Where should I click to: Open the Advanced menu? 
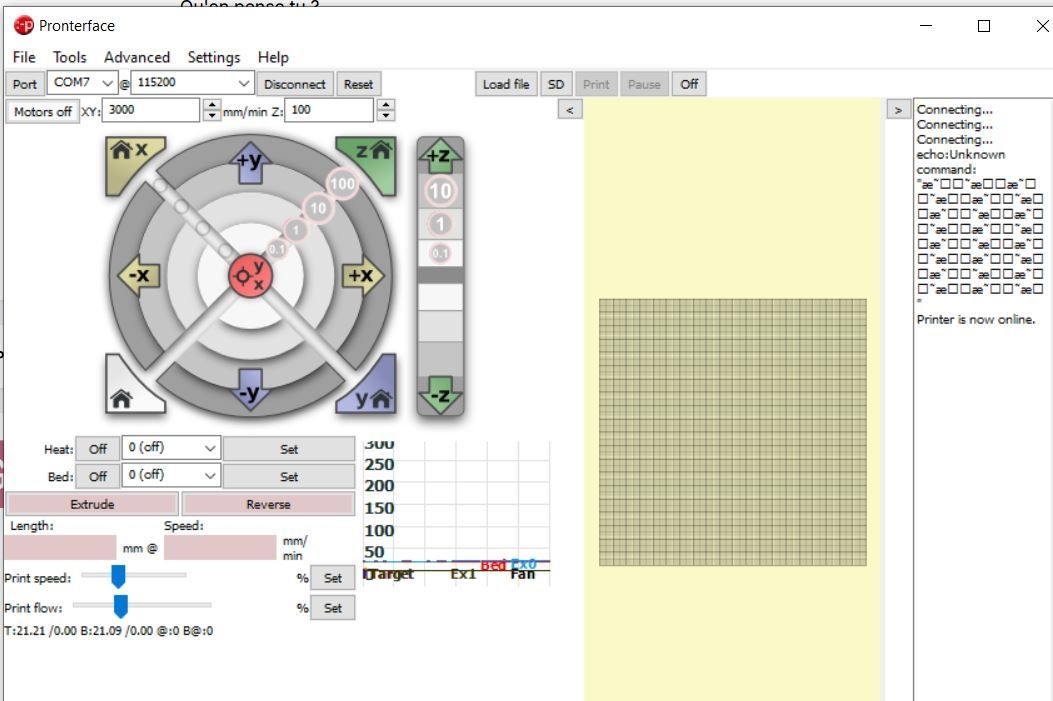tap(137, 57)
